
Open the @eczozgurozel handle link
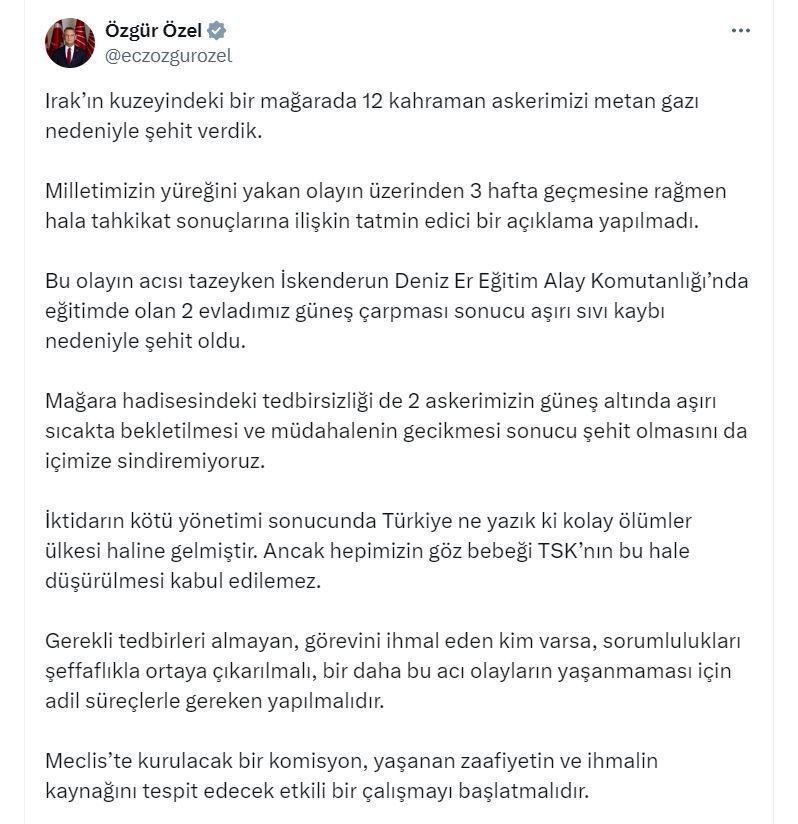click(168, 56)
